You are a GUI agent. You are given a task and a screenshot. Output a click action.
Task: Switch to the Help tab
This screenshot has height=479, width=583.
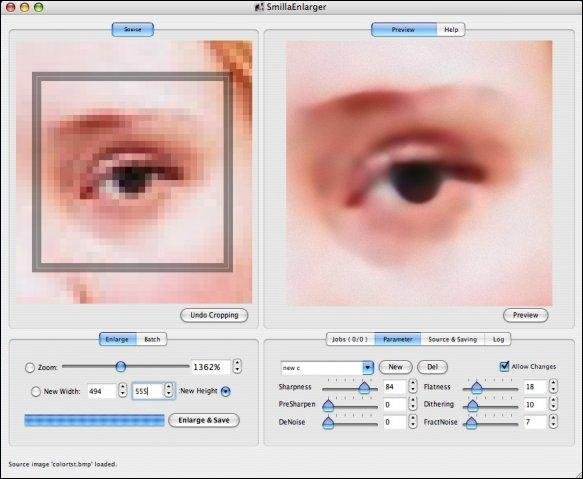click(451, 30)
